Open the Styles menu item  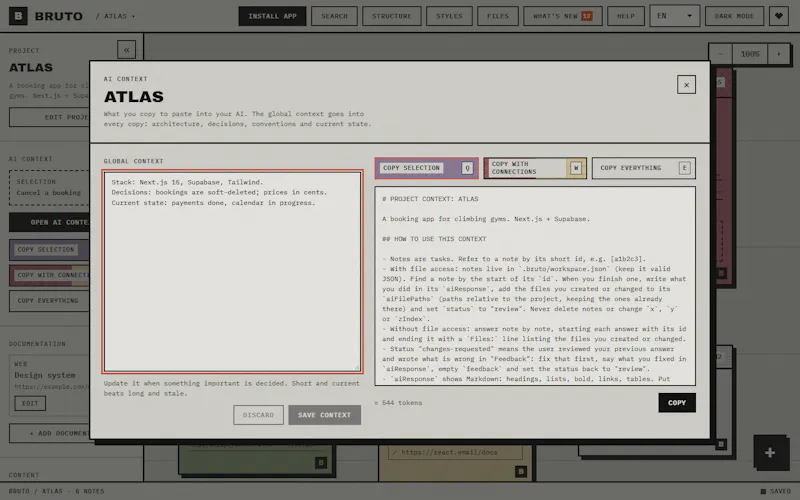tap(449, 16)
